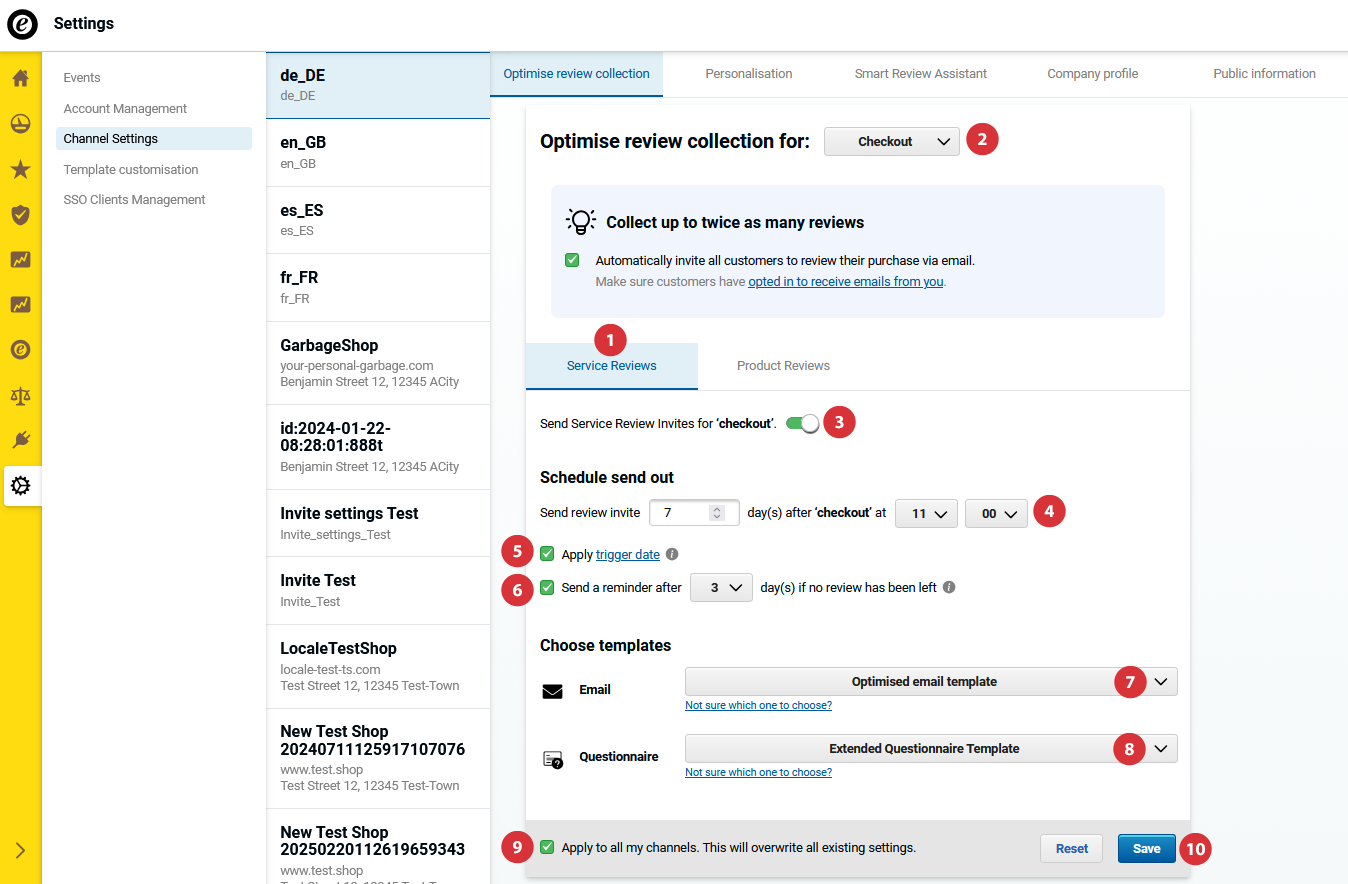The width and height of the screenshot is (1348, 884).
Task: Open the Home icon in sidebar
Action: pos(20,78)
